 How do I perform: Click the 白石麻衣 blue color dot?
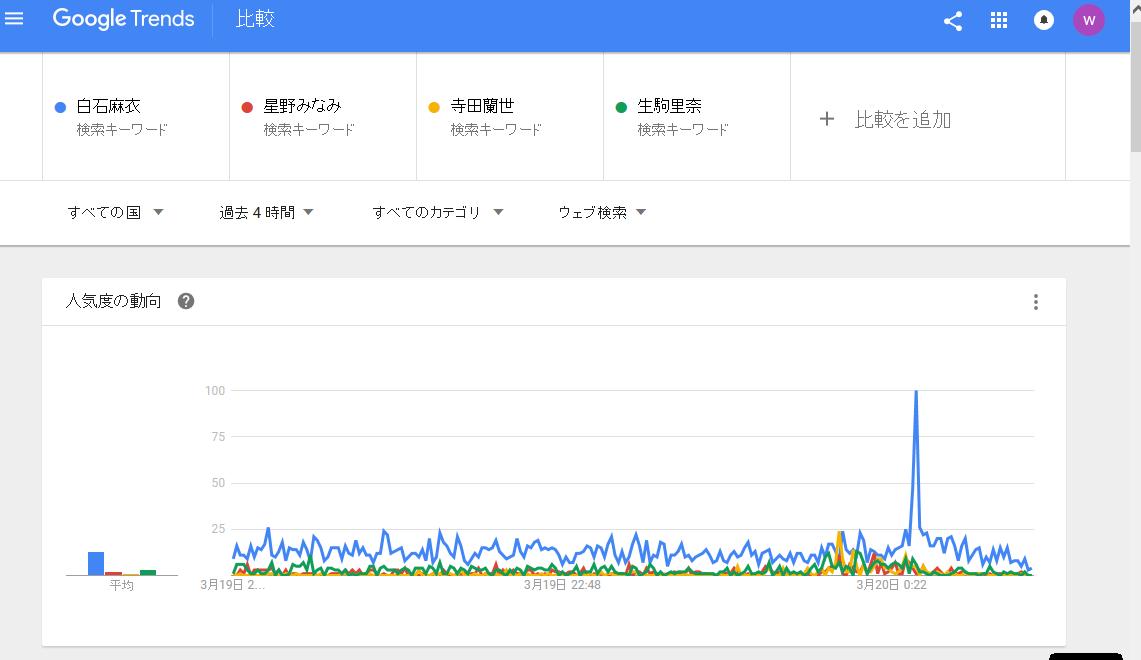tap(60, 108)
